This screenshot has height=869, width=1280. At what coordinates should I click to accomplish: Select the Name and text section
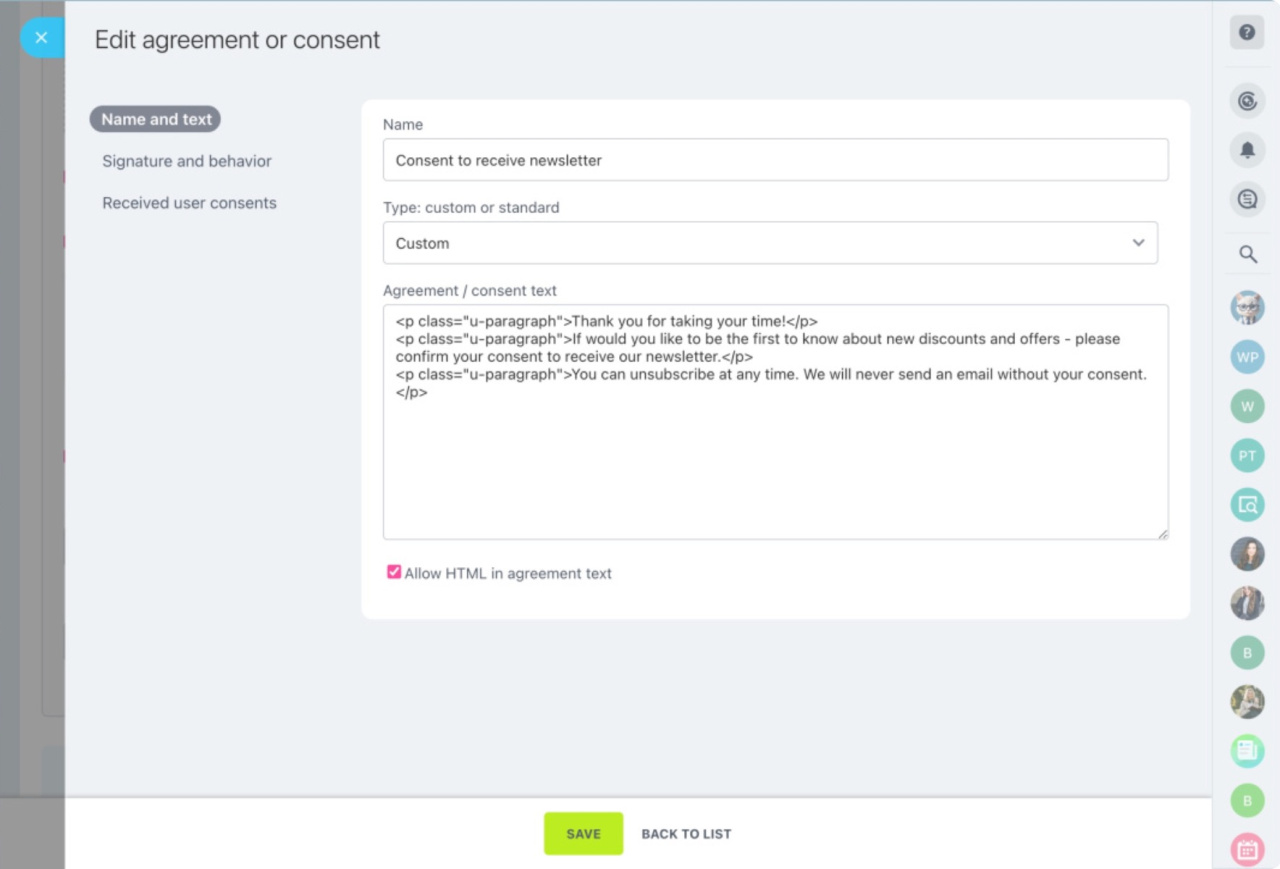[156, 119]
